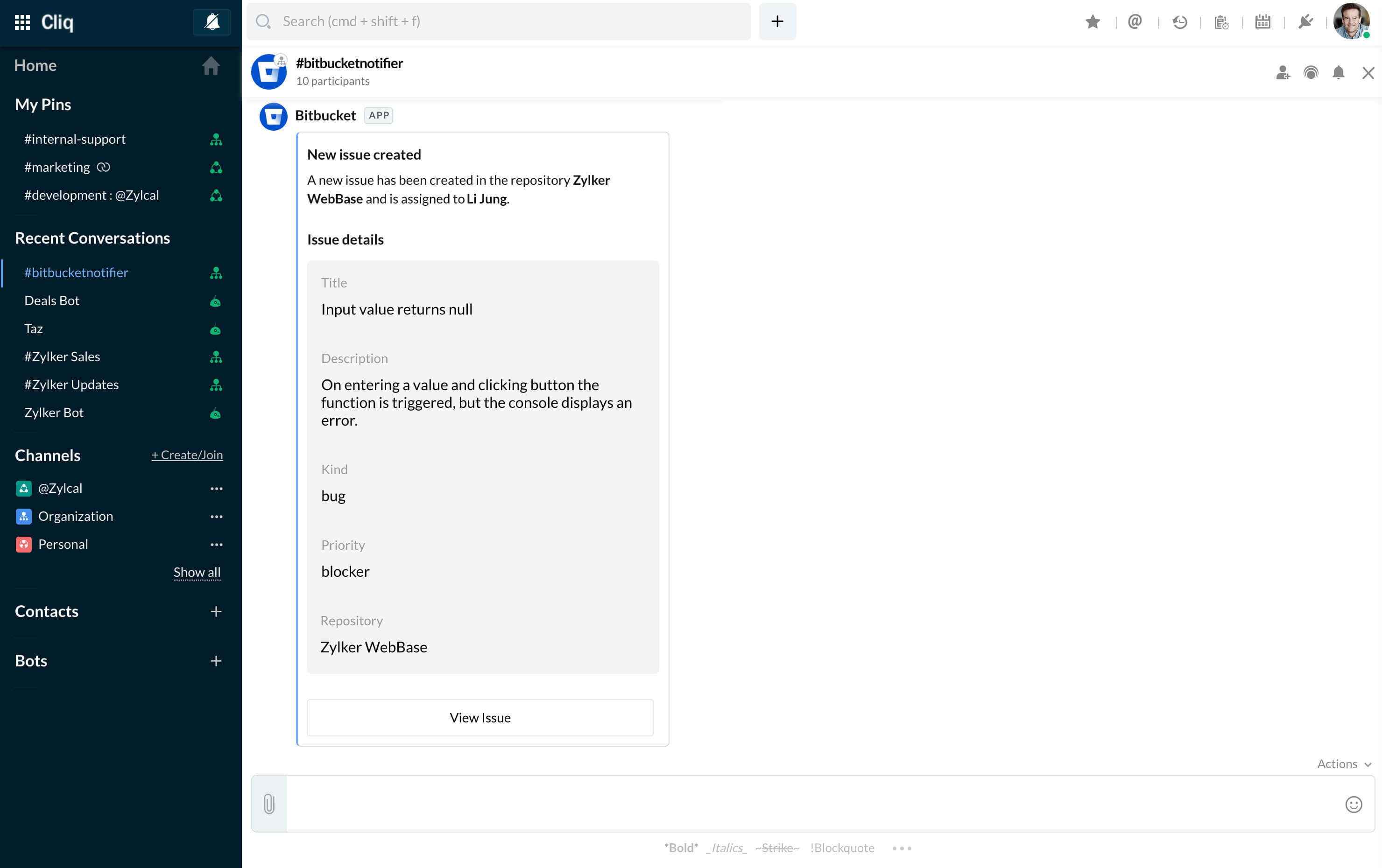Open more options for Organization
Viewport: 1382px width, 868px height.
[216, 516]
